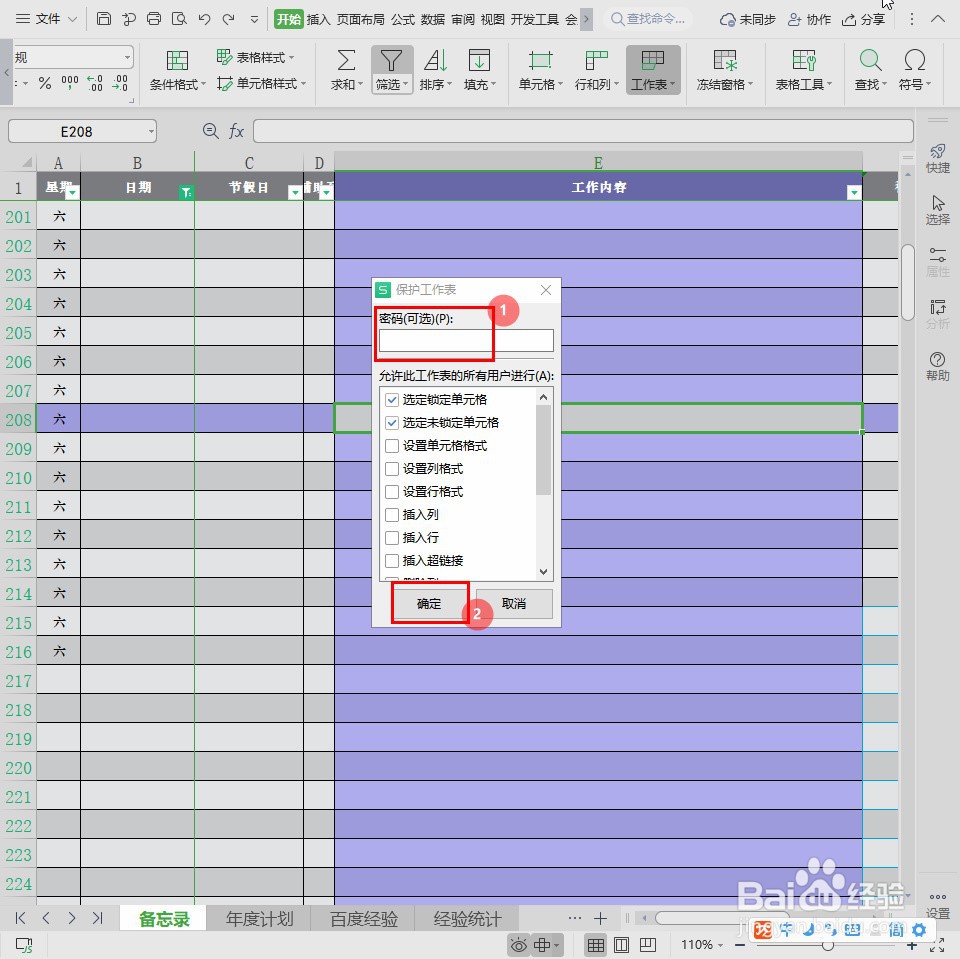Click the 分享 share button

(863, 20)
